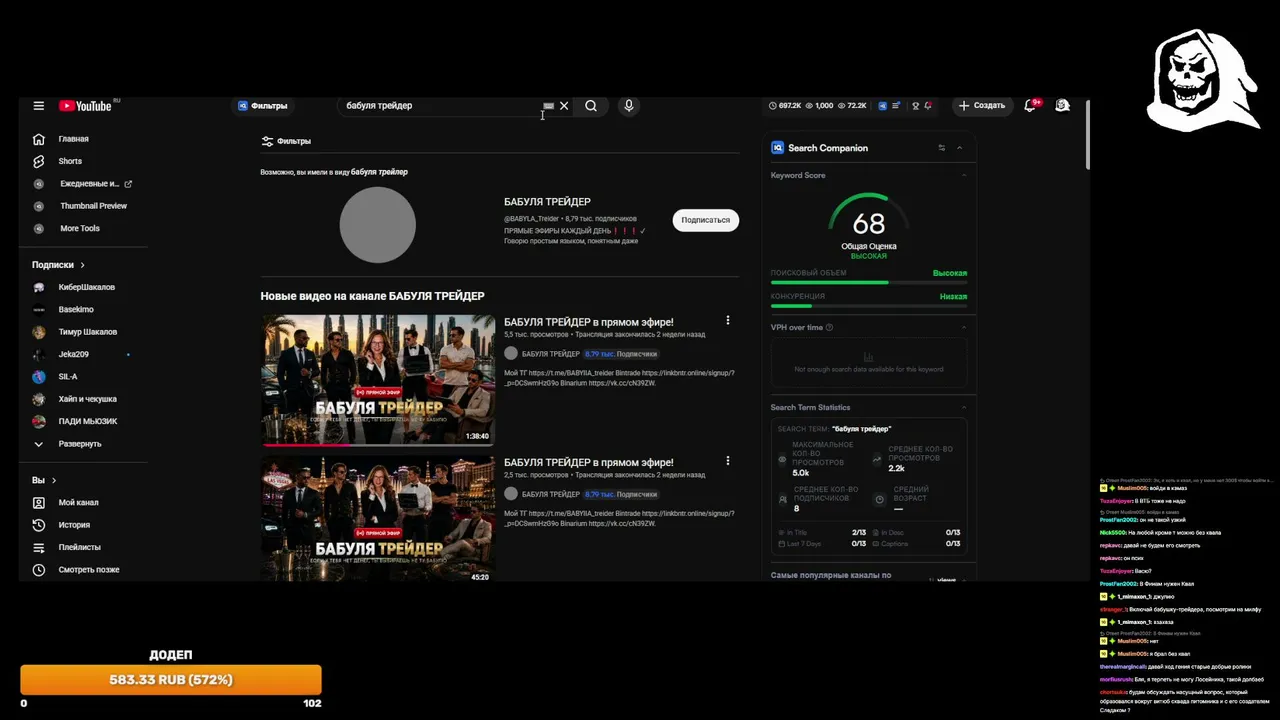This screenshot has height=720, width=1280.
Task: Collapse the Search Companion panel chevron
Action: click(960, 148)
